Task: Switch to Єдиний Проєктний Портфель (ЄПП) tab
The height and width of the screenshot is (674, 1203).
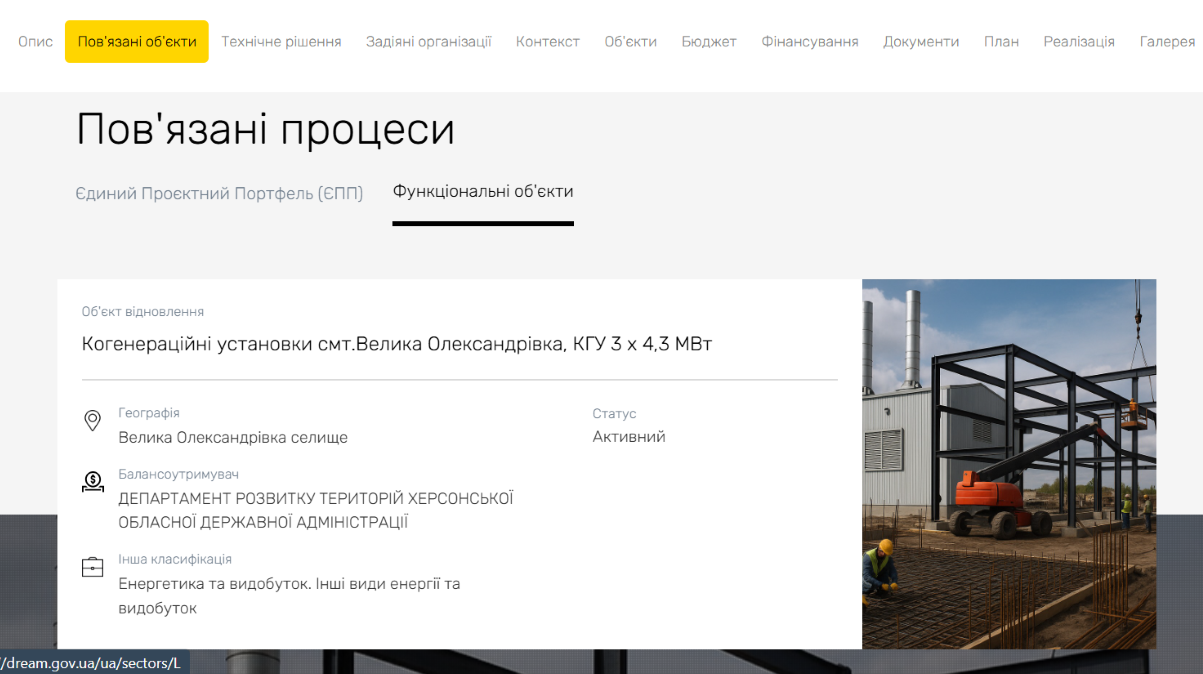Action: [219, 193]
